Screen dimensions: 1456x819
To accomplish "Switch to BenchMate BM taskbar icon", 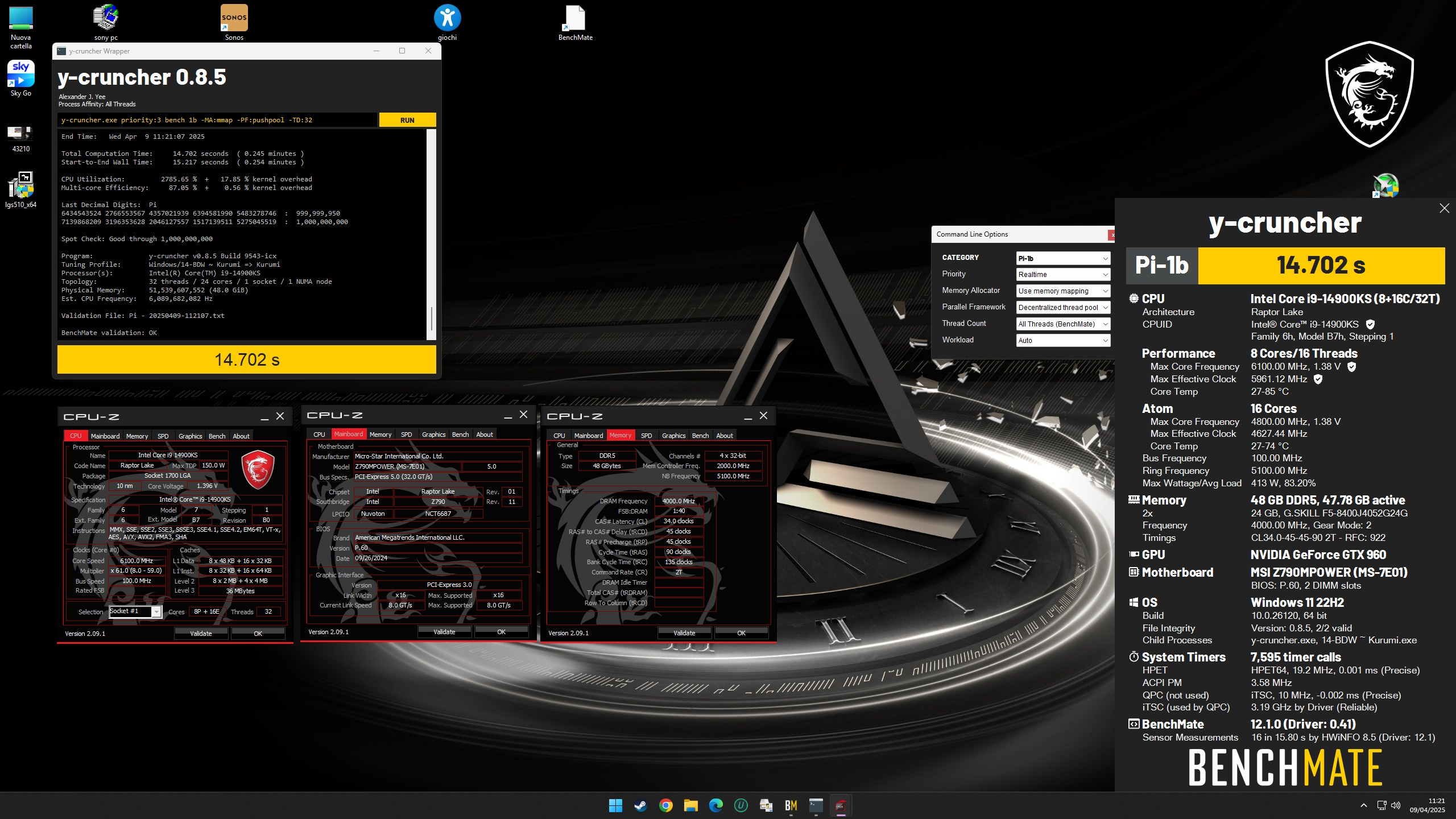I will 791,805.
